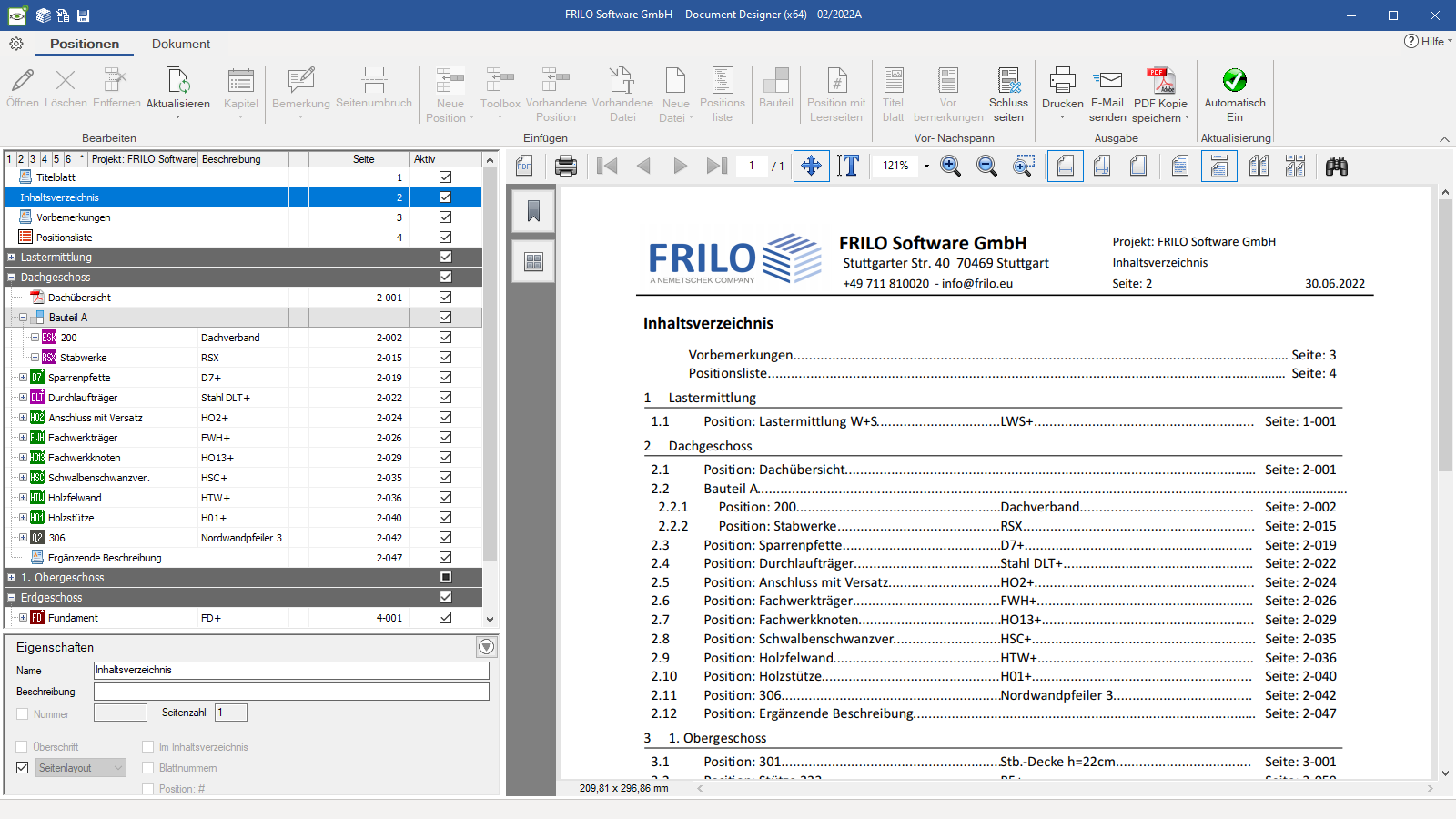Expand the Lastermittlung chapter
Screen dimensions: 1456x819
[x=12, y=258]
